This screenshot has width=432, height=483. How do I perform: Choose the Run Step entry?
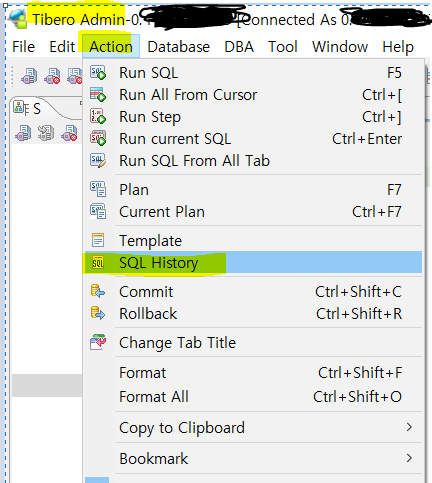[x=253, y=117]
